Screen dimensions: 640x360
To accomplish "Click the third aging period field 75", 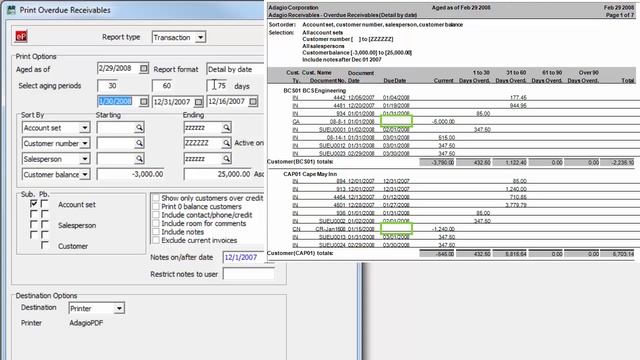I will [x=217, y=86].
